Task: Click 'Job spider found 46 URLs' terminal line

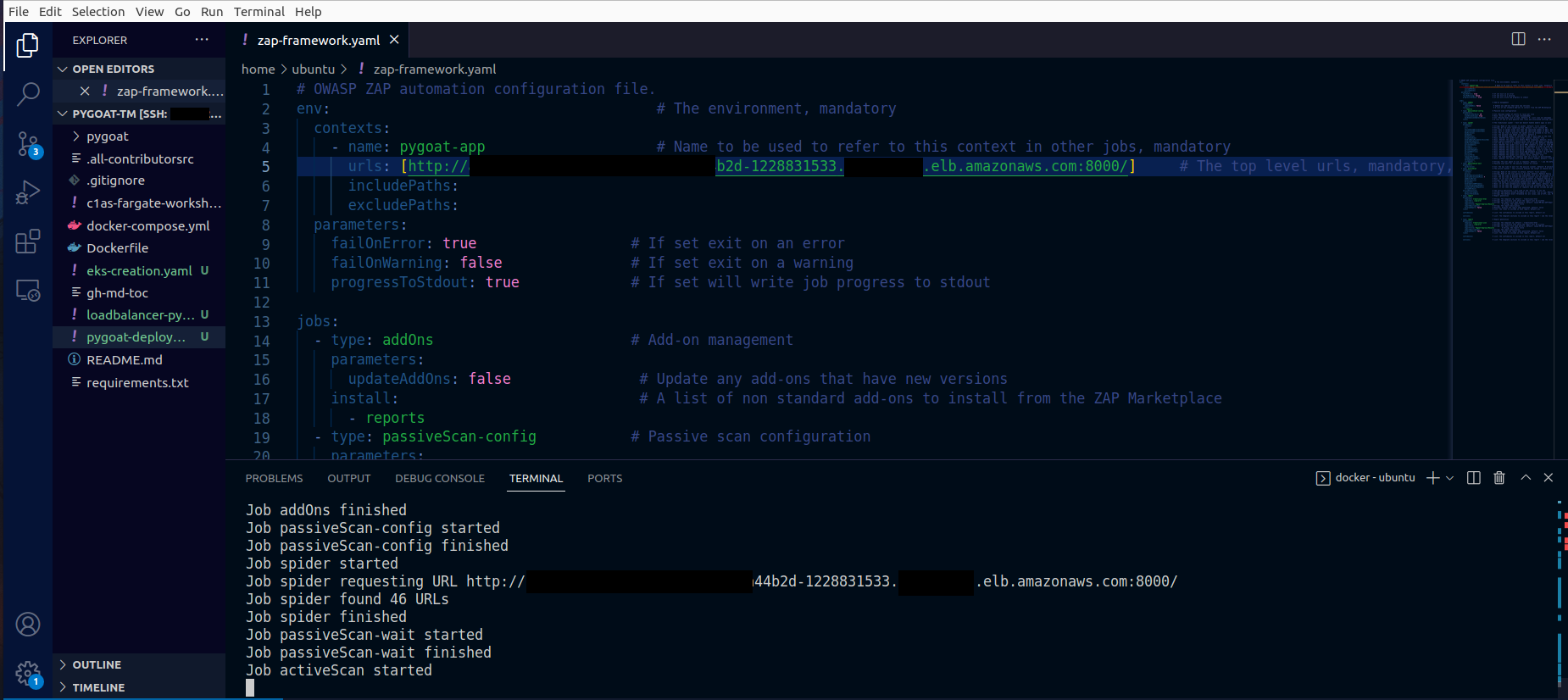Action: pos(347,599)
